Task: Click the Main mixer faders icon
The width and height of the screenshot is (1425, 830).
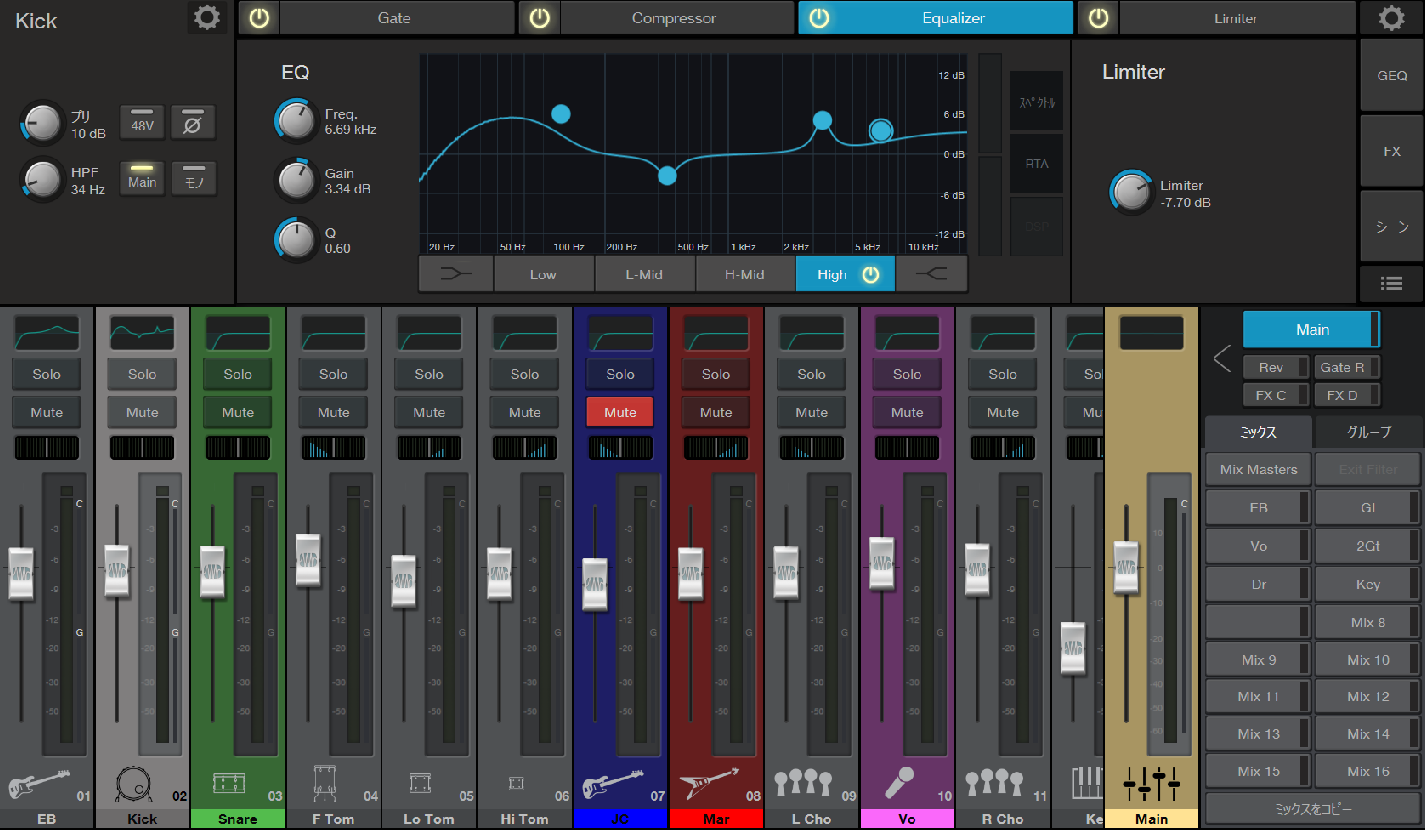Action: point(1152,784)
